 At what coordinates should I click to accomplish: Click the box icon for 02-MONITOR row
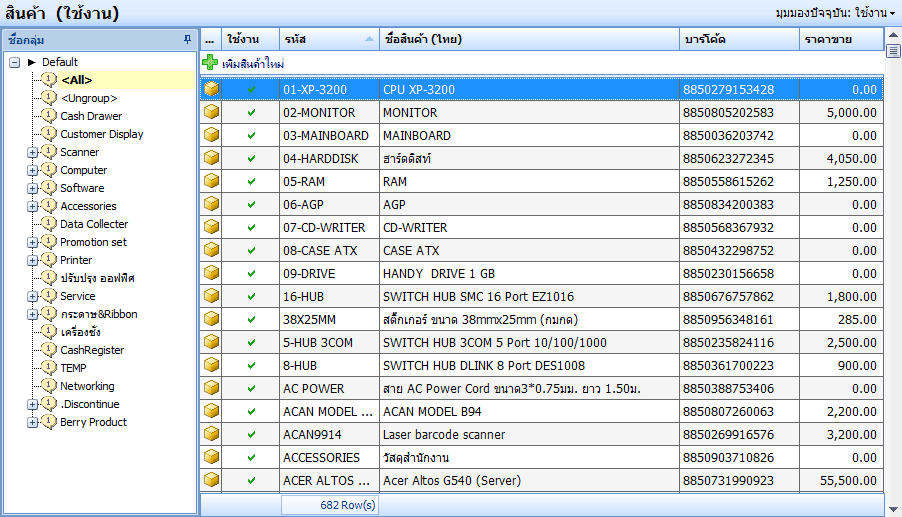(211, 113)
